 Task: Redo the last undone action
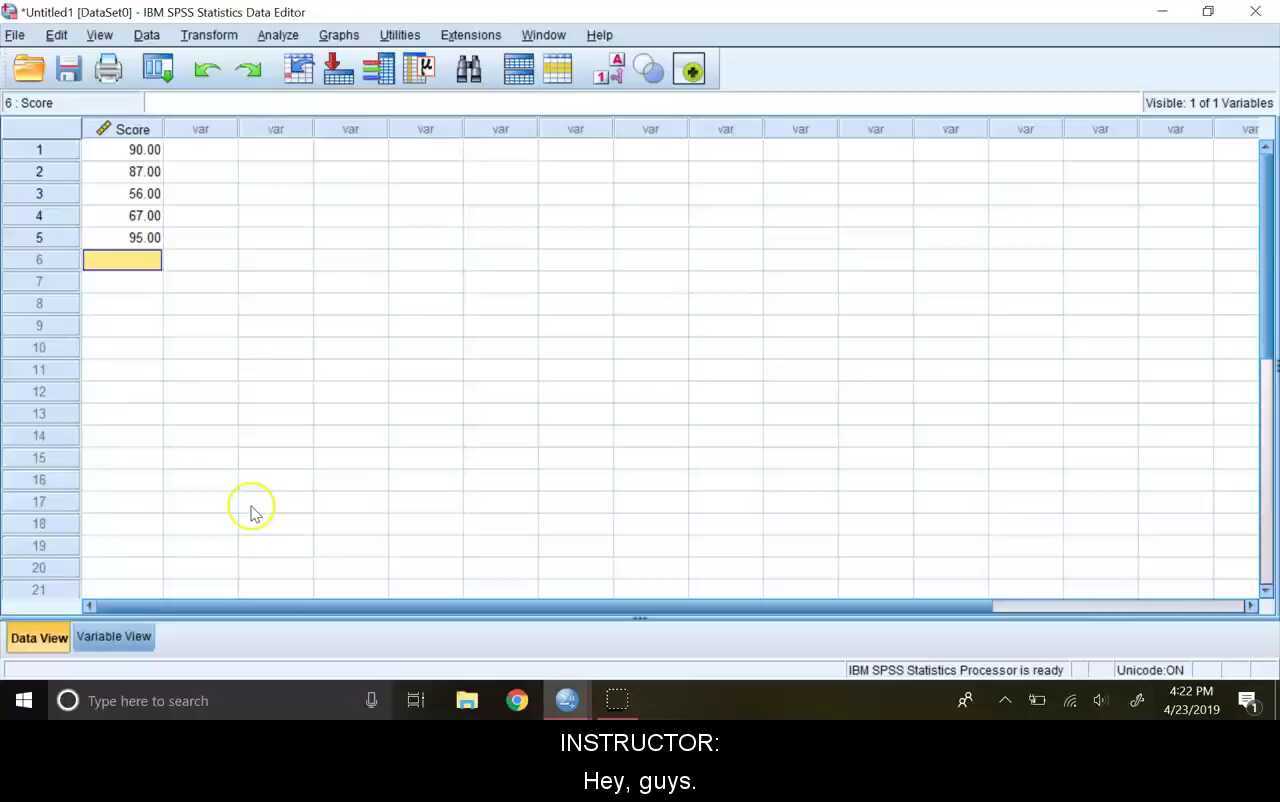(x=247, y=68)
